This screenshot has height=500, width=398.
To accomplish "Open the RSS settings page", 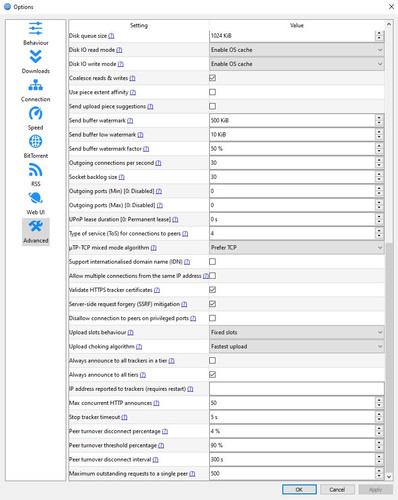I will coord(36,175).
